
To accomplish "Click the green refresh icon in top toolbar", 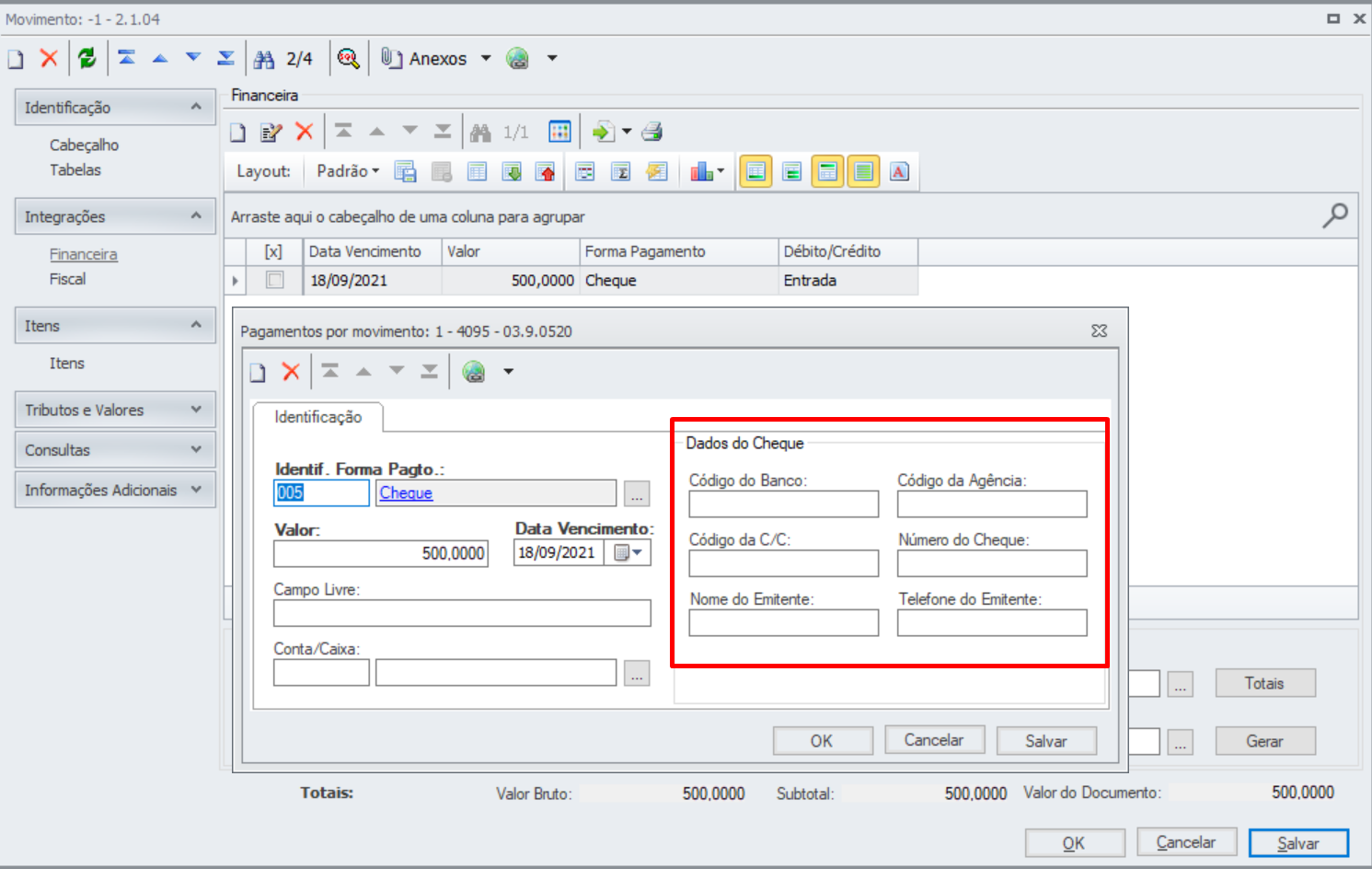I will (x=87, y=58).
